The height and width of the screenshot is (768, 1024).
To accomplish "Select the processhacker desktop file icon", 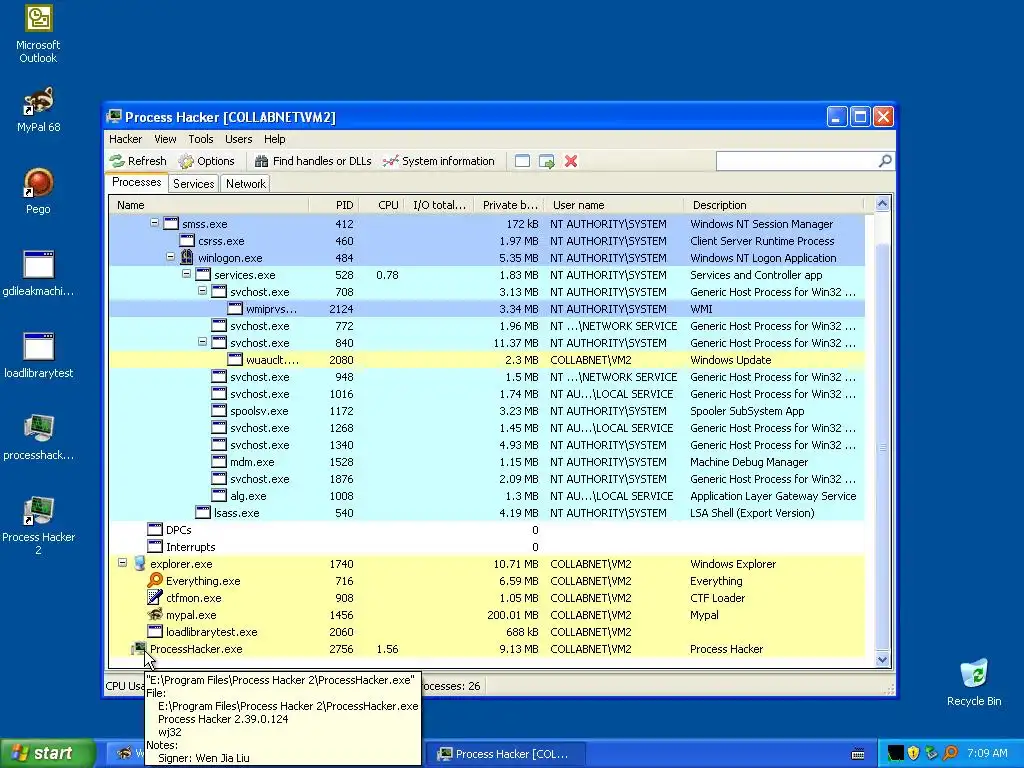I will 38,438.
